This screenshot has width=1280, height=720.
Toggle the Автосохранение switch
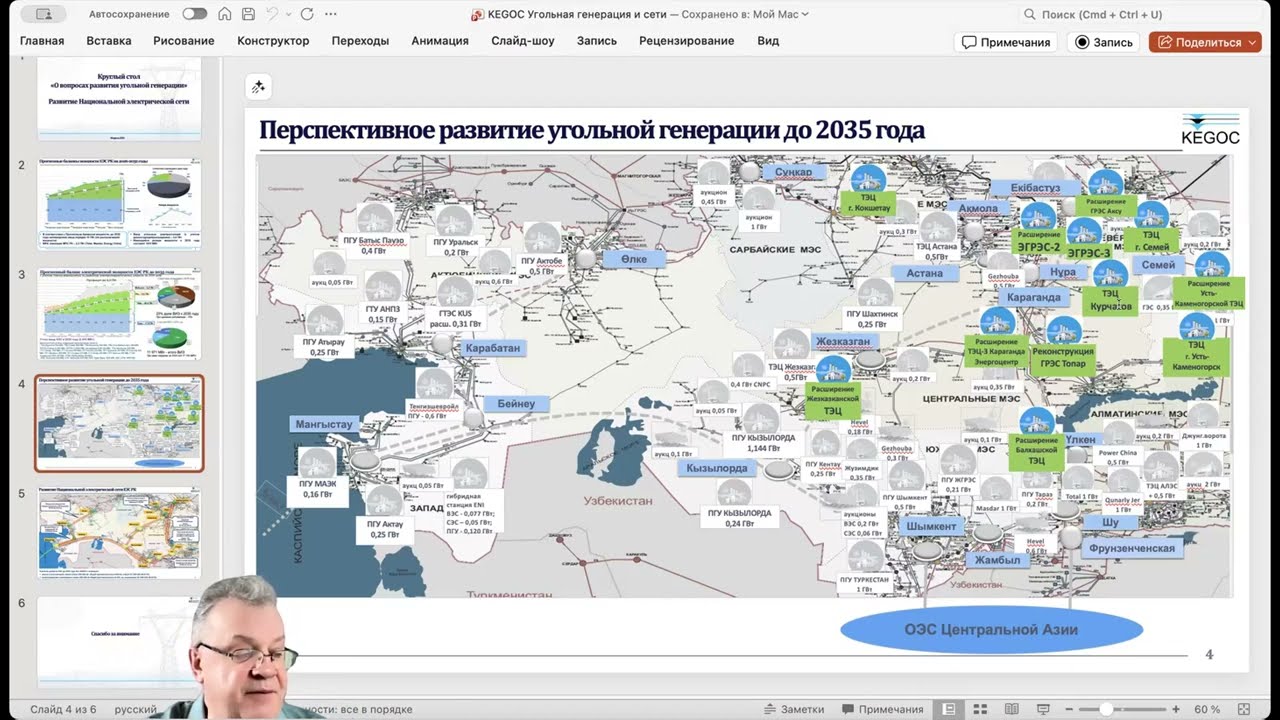tap(195, 14)
